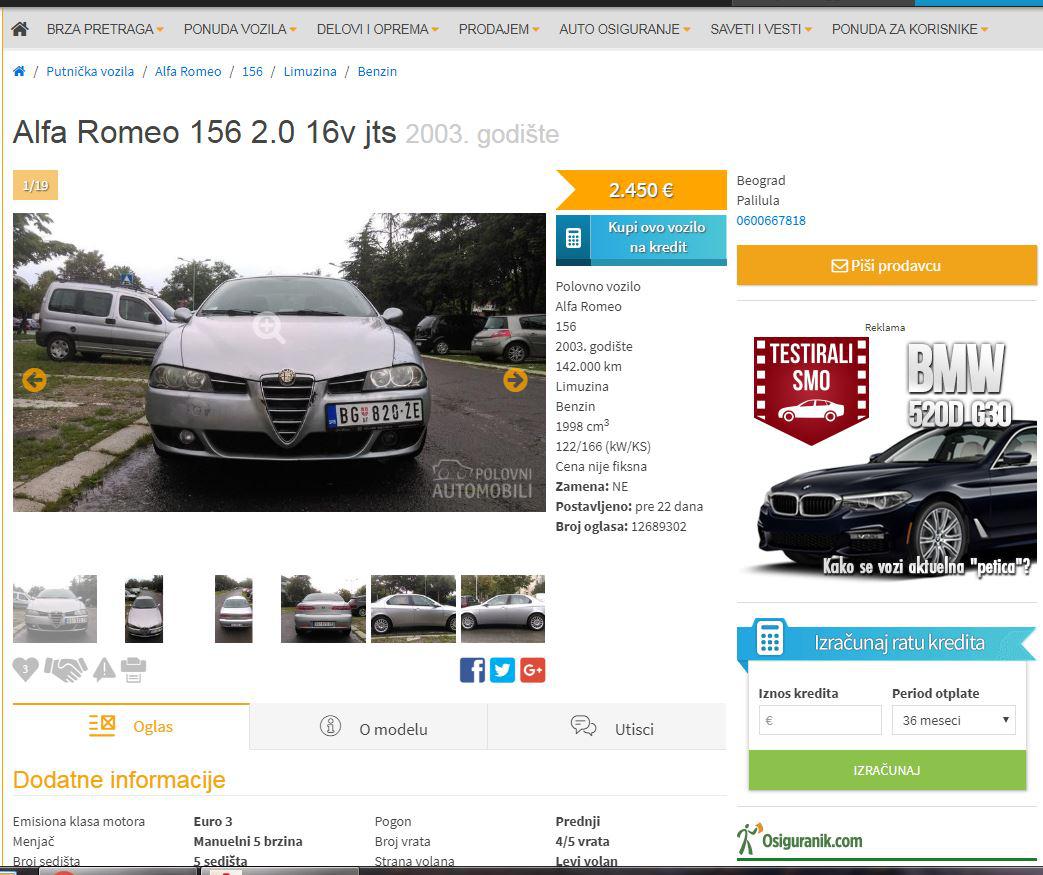Open the Osiguranik.com logo link
1043x875 pixels.
[x=800, y=839]
